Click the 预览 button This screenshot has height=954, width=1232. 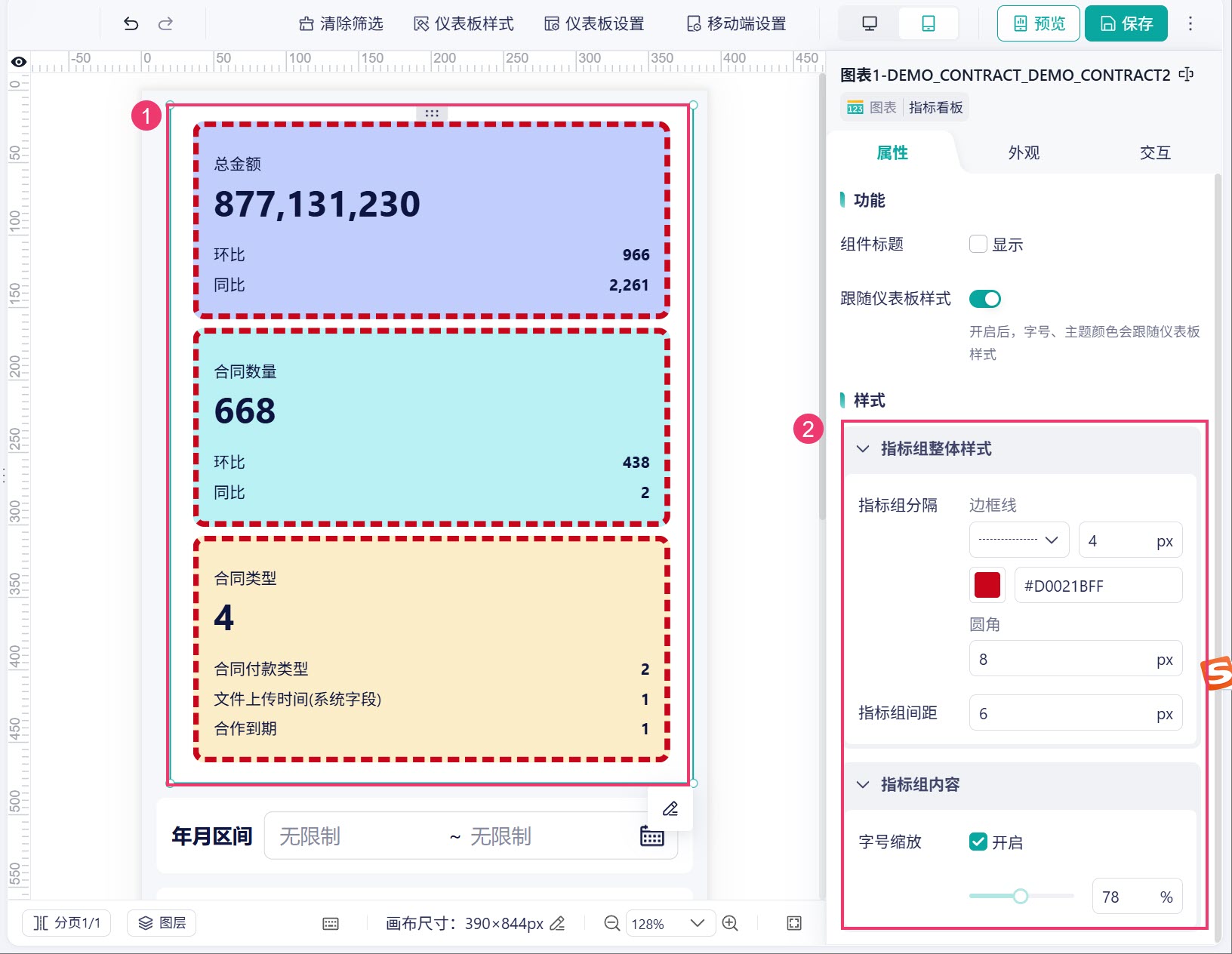tap(1039, 23)
